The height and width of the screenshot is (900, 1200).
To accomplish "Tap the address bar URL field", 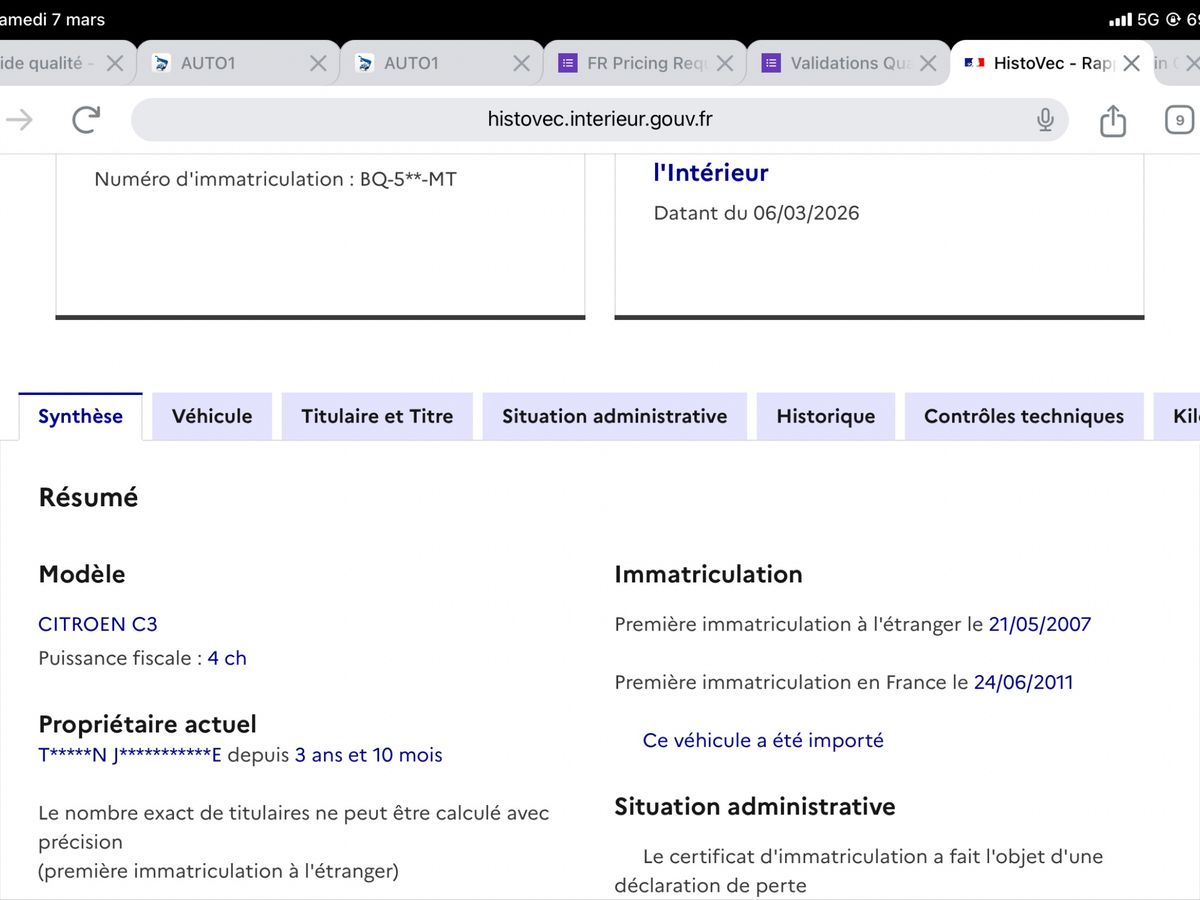I will point(600,120).
